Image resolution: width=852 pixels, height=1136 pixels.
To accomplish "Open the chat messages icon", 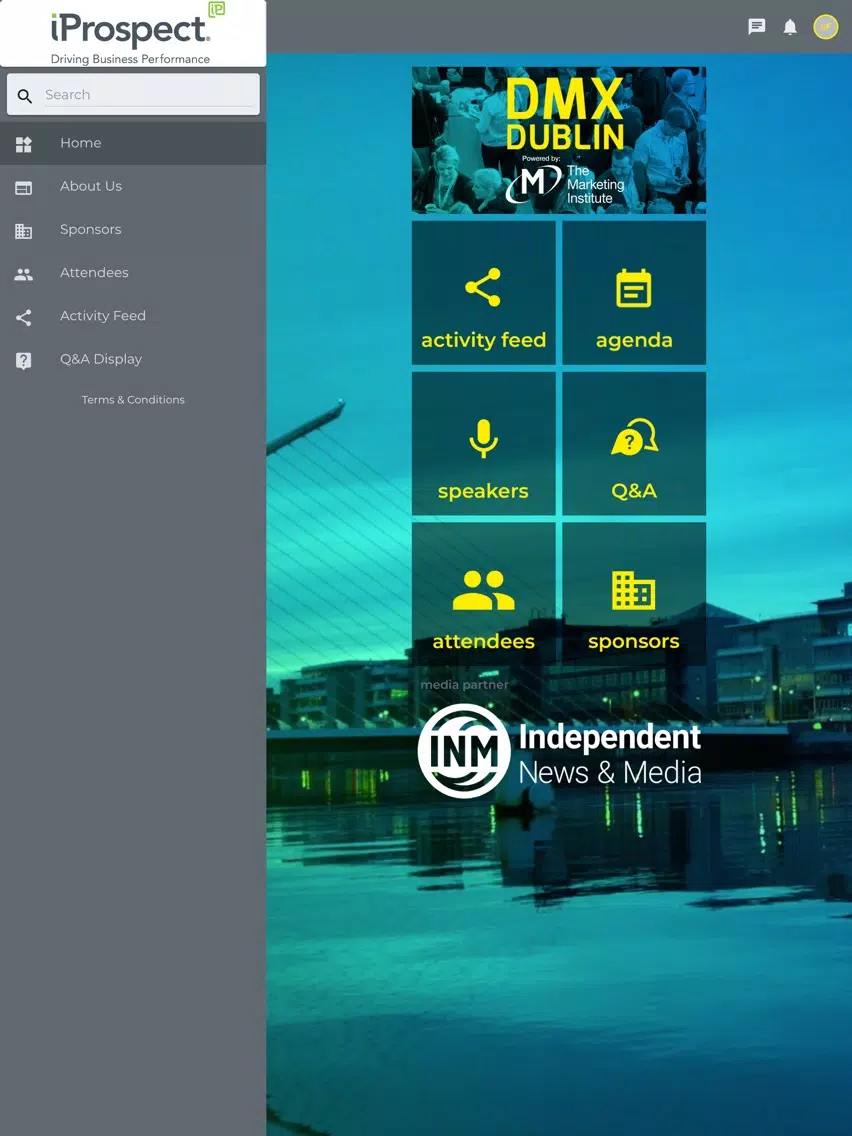I will [756, 27].
